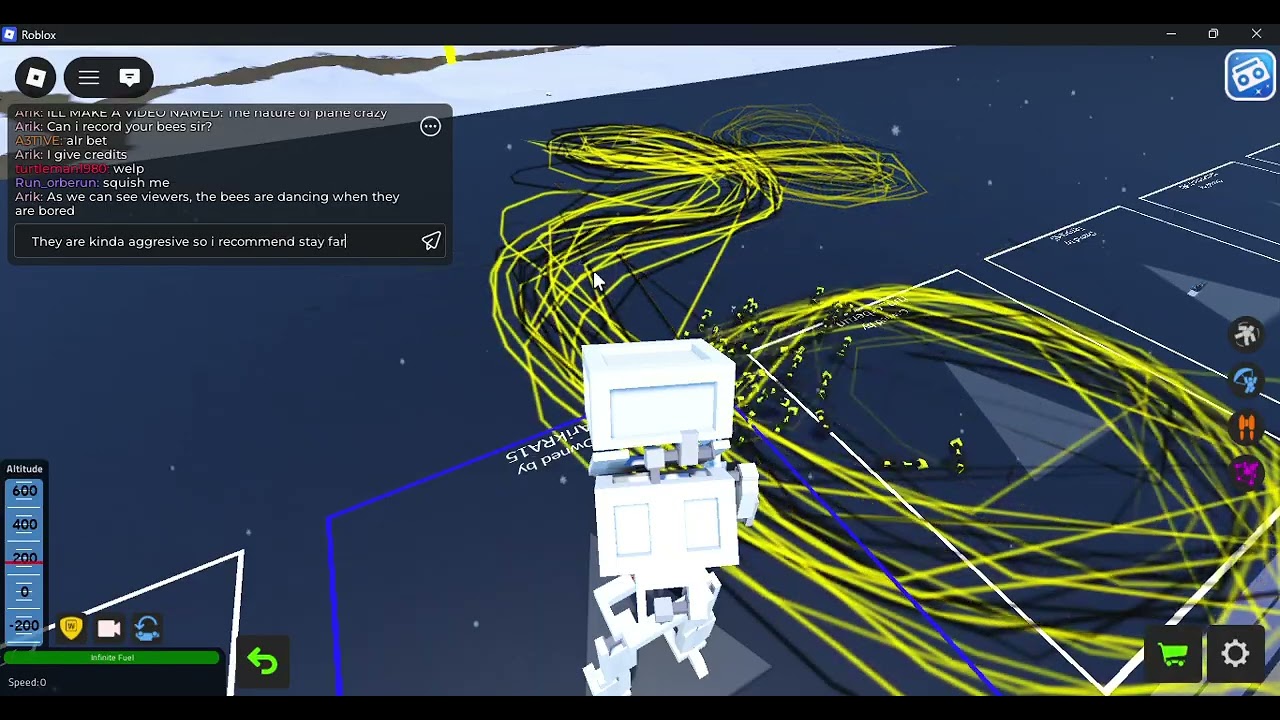Click the magenta figure icon
Screen dimensions: 1280x720
click(x=1246, y=472)
